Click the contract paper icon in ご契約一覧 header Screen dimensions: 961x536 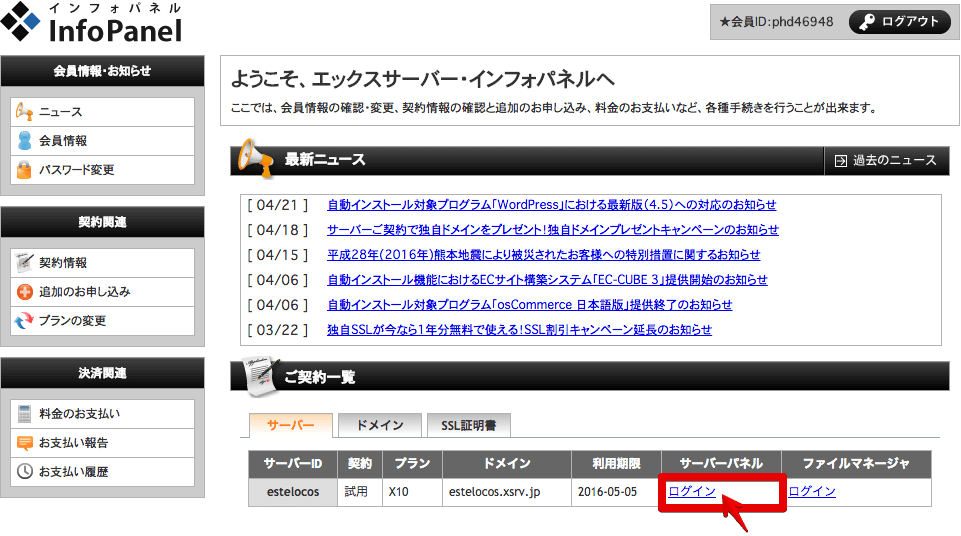coord(260,376)
